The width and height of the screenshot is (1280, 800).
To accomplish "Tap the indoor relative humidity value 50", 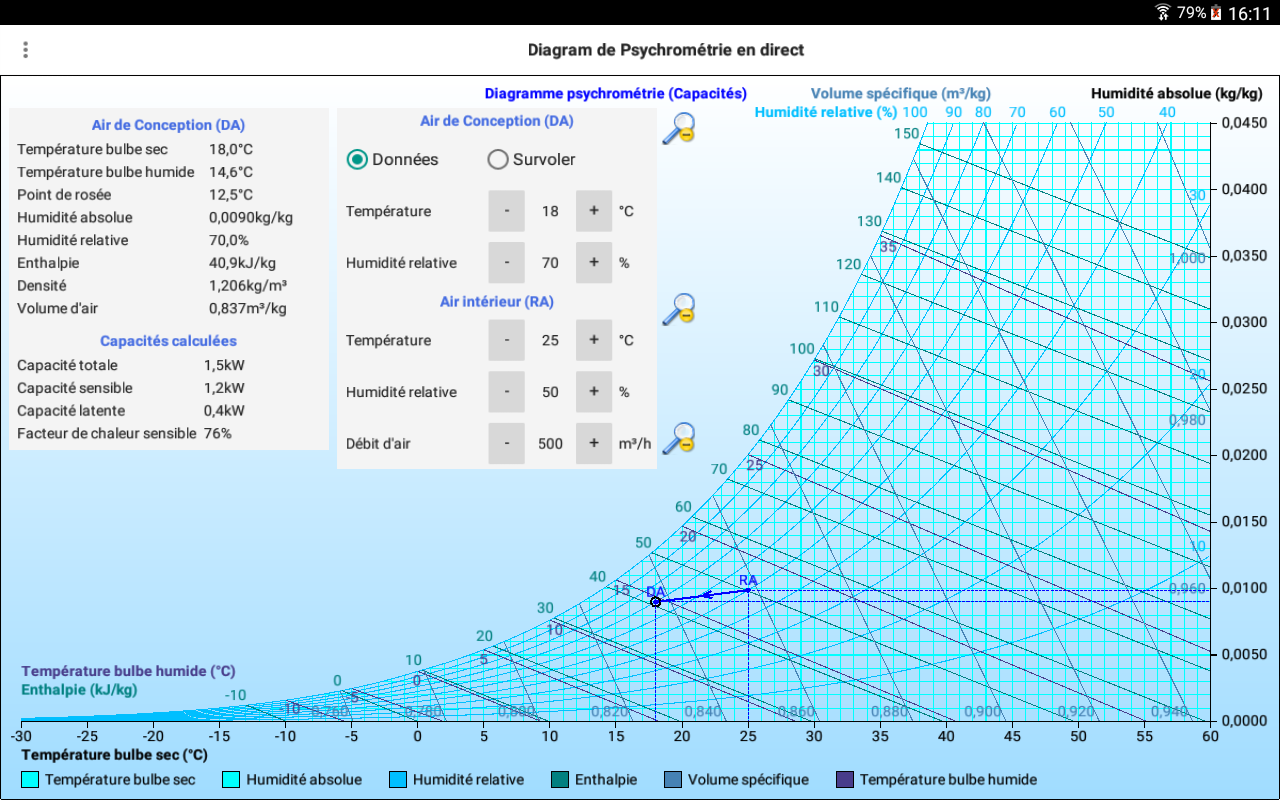I will pyautogui.click(x=550, y=392).
